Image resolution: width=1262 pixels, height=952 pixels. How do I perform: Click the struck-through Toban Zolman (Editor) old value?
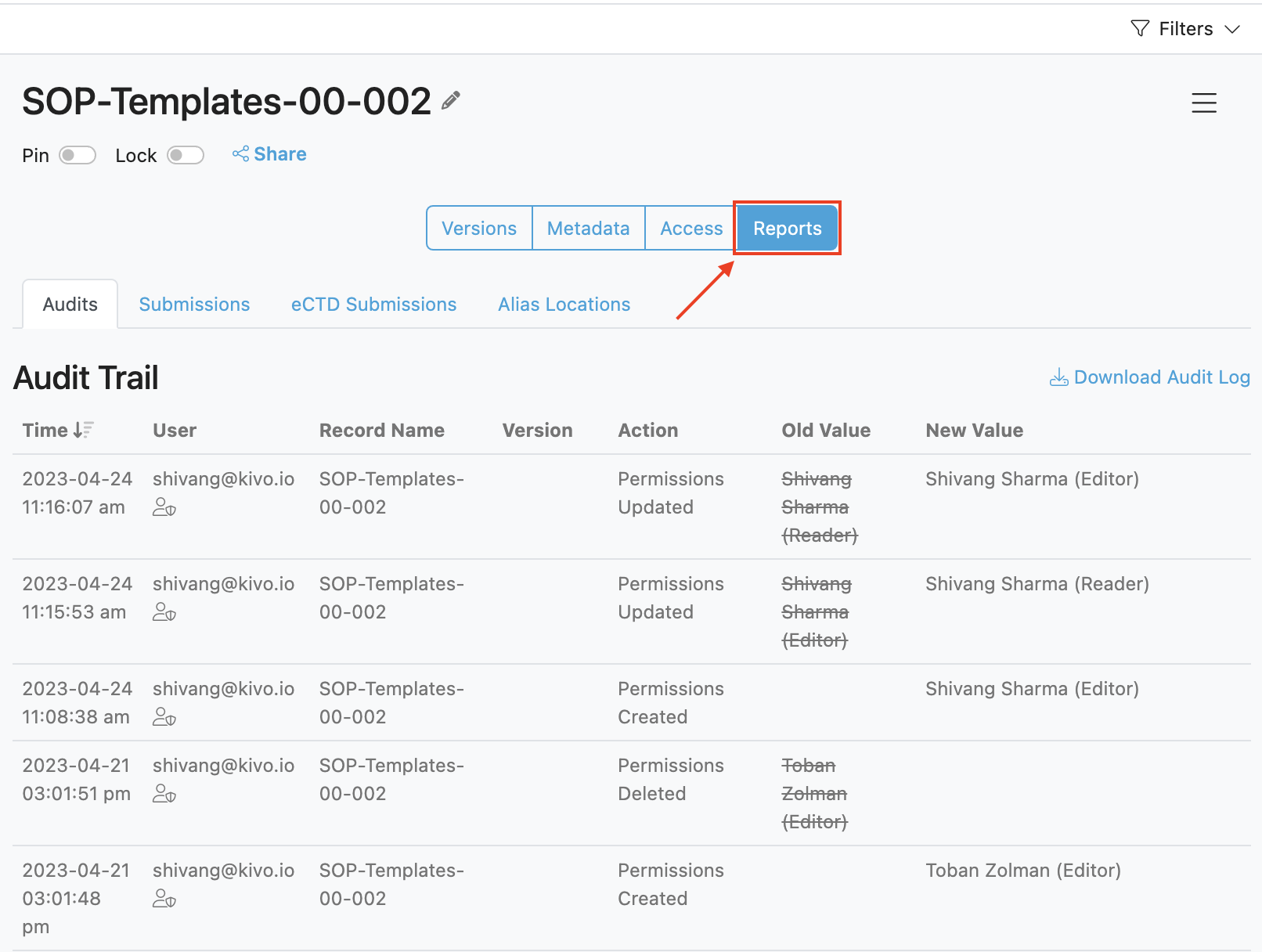[814, 793]
